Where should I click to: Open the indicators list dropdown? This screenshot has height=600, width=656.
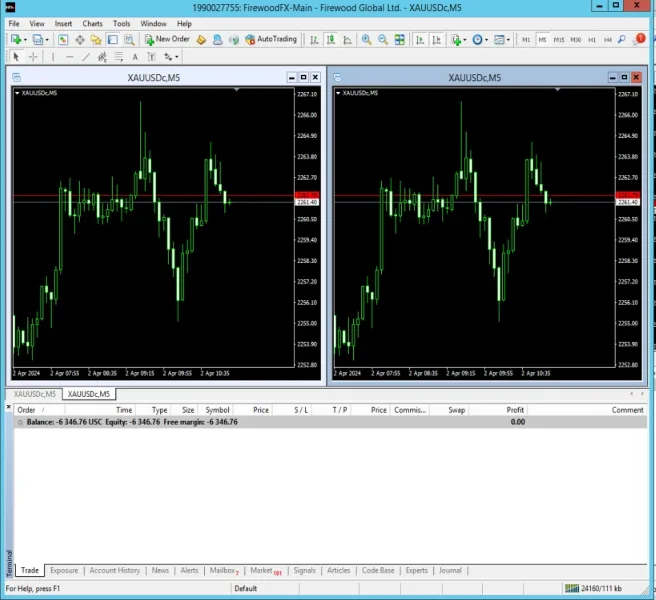(465, 39)
